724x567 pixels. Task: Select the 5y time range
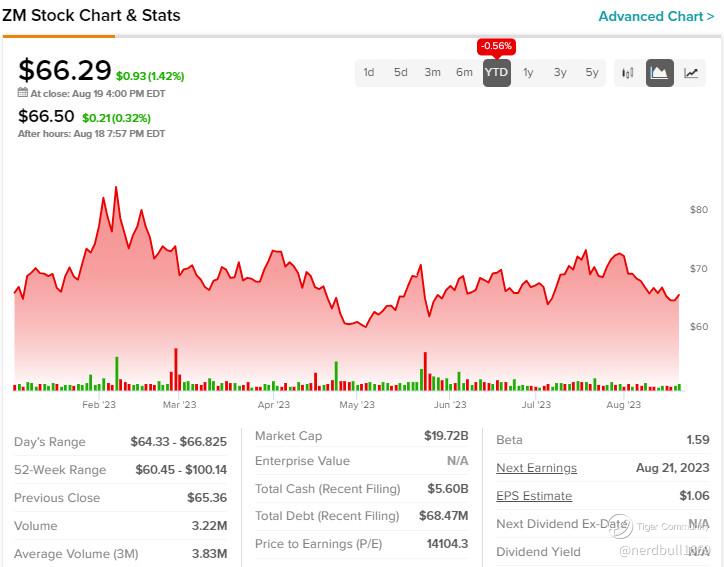(x=592, y=72)
